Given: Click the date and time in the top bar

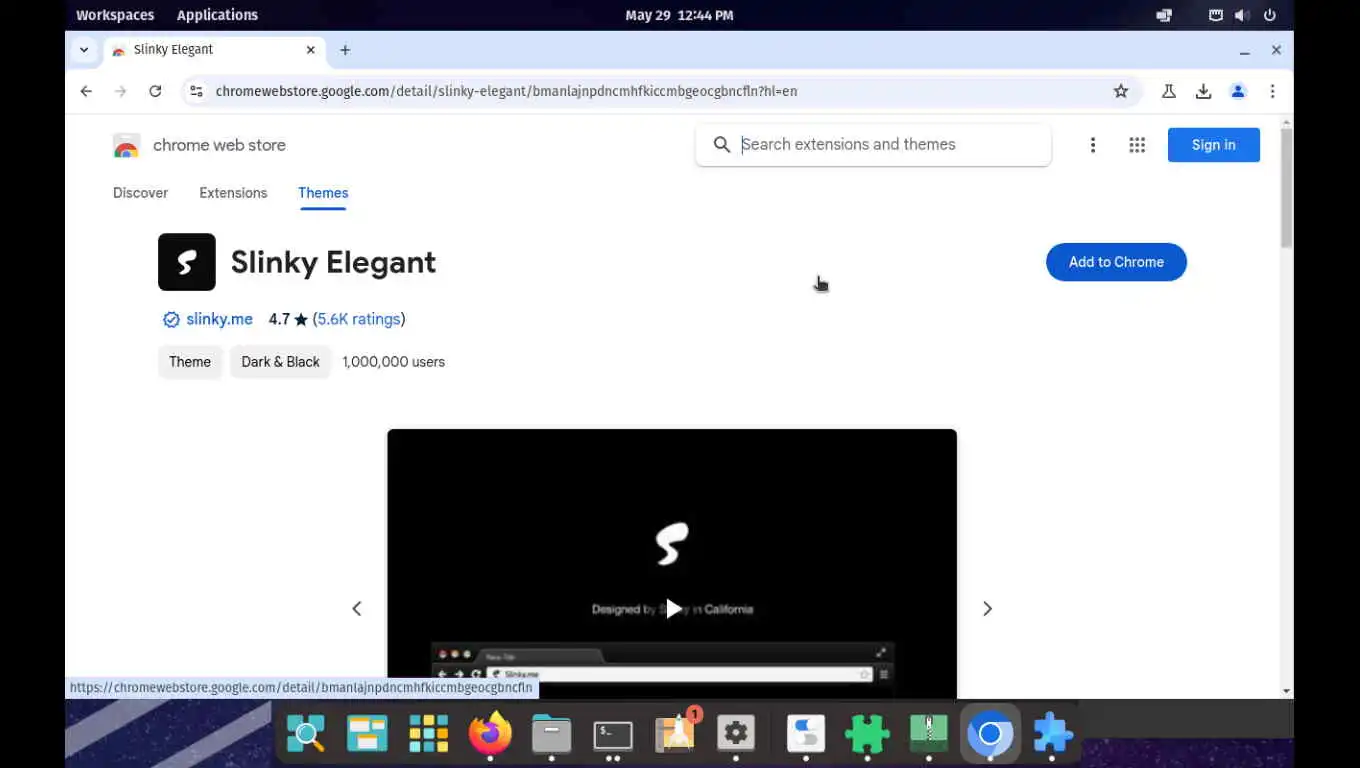Looking at the screenshot, I should click(679, 15).
